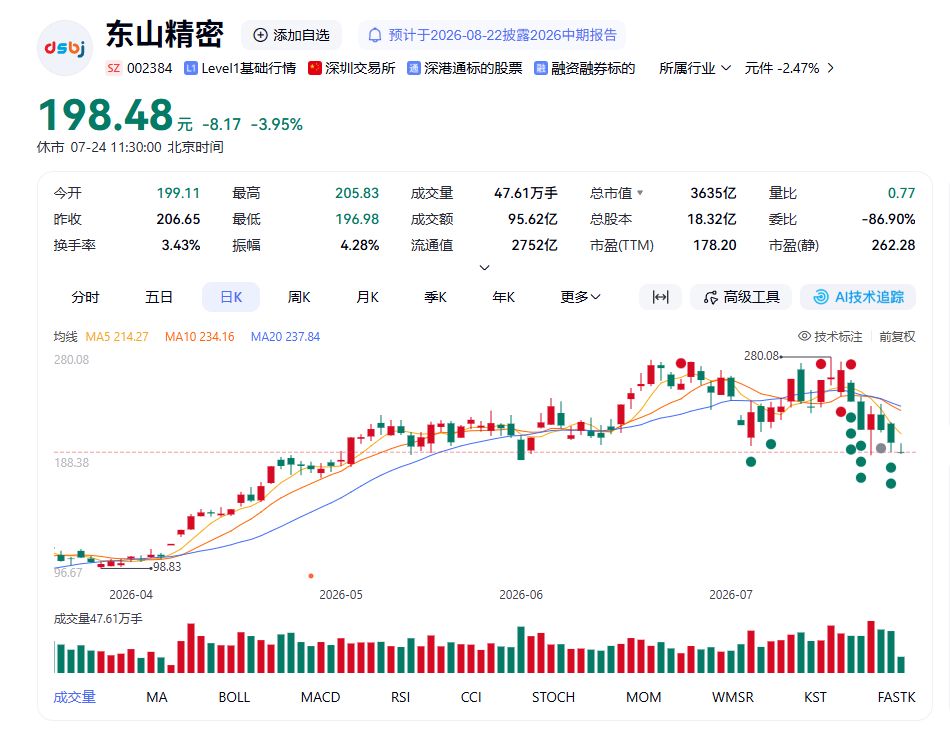Select the WMSR indicator tab
The image size is (950, 730).
732,697
